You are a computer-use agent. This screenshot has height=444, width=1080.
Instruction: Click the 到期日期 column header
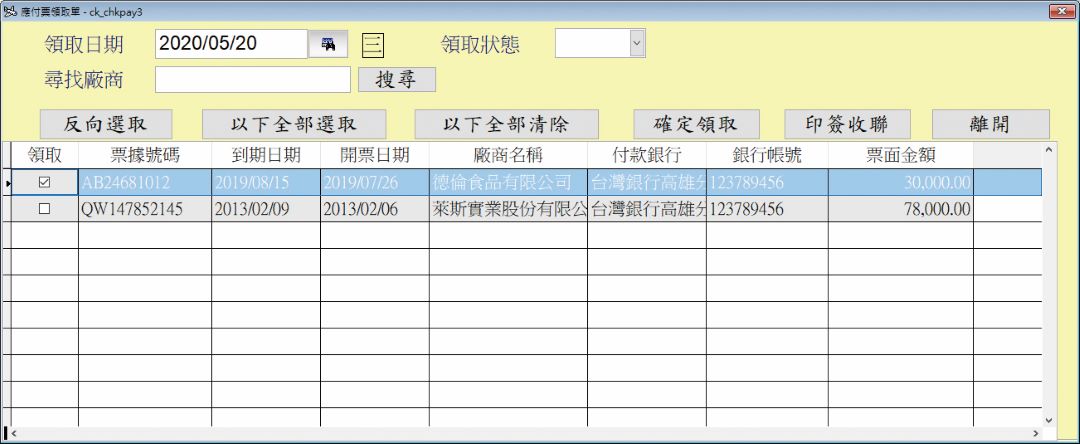coord(266,156)
